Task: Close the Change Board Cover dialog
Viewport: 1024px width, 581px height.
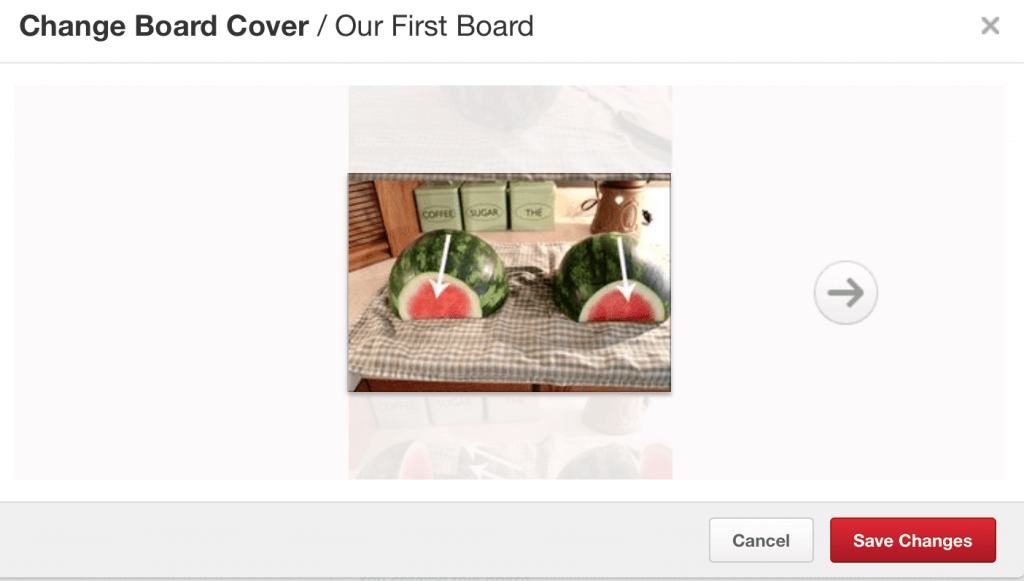Action: pos(990,25)
